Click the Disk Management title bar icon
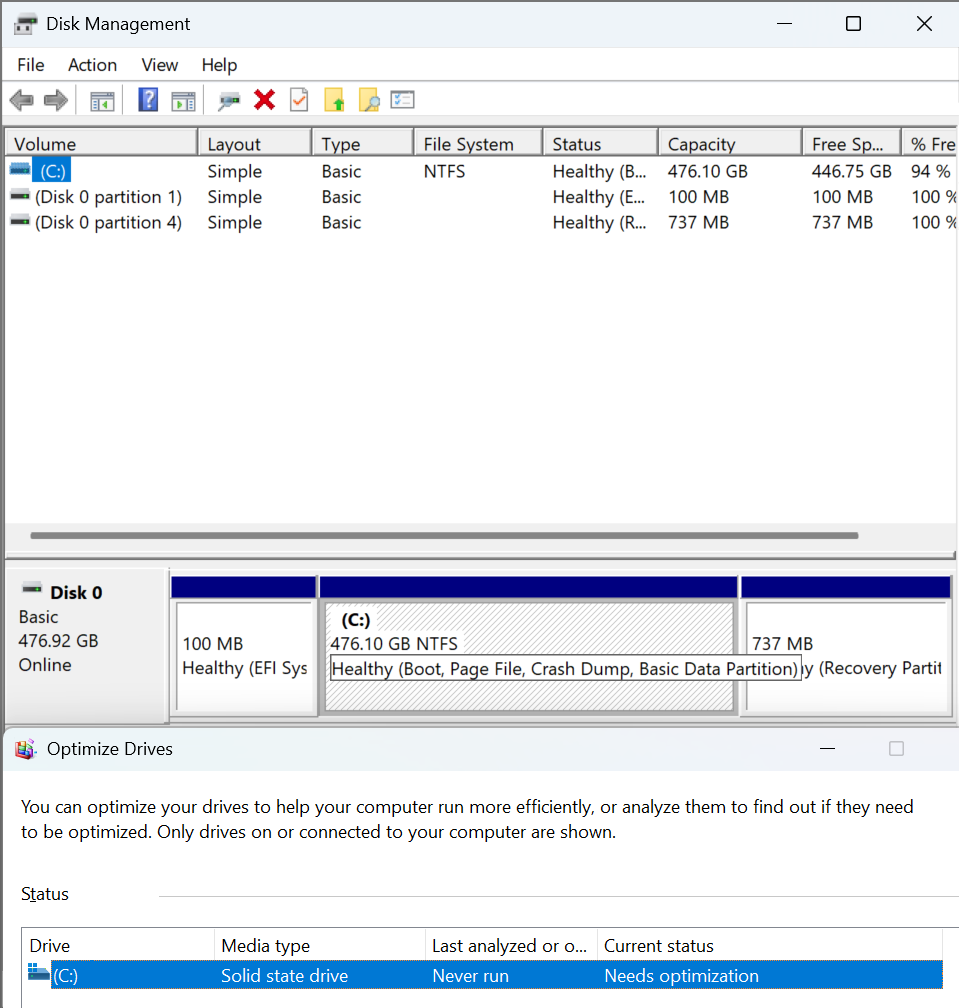Viewport: 959px width, 1008px height. pos(26,24)
